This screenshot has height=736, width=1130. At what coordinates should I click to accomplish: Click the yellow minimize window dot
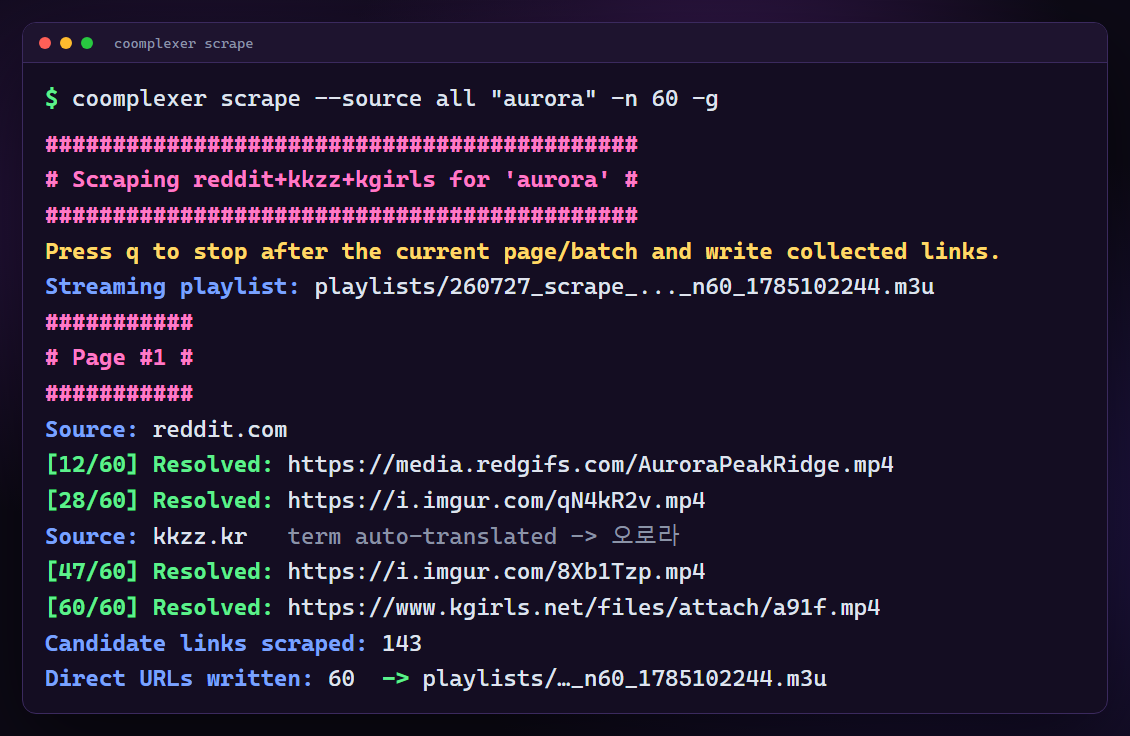[66, 43]
